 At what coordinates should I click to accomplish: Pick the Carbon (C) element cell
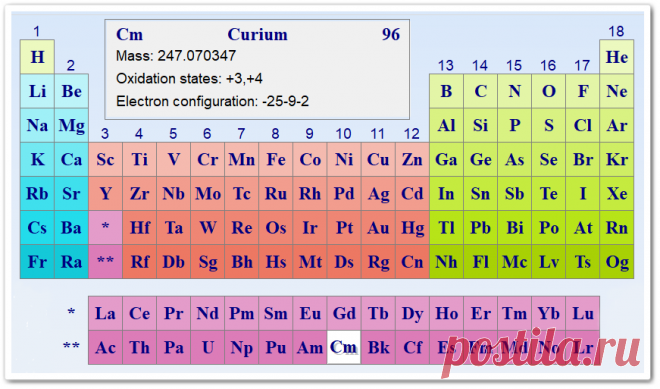point(480,91)
